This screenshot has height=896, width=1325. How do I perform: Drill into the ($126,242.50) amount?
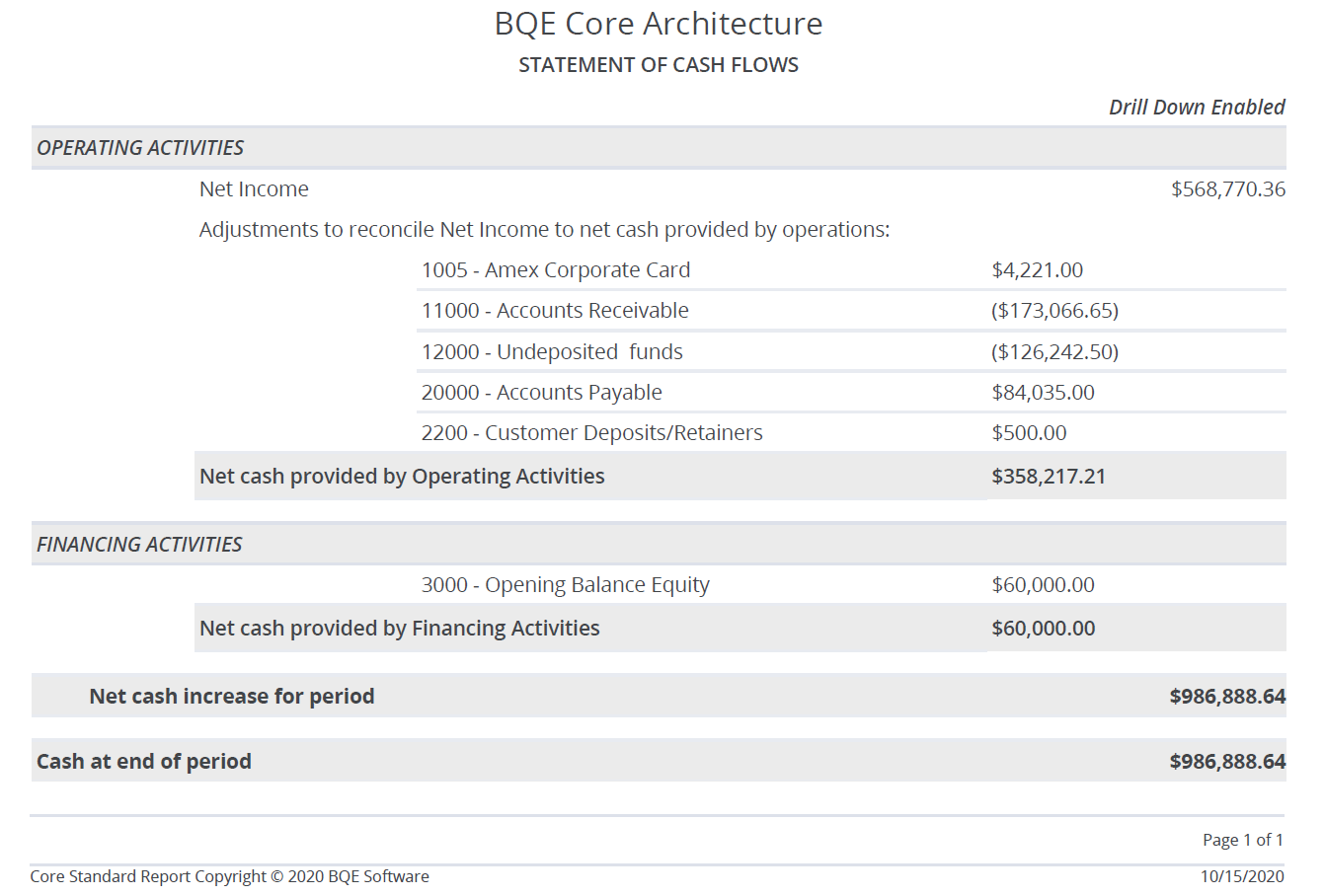click(x=1054, y=352)
